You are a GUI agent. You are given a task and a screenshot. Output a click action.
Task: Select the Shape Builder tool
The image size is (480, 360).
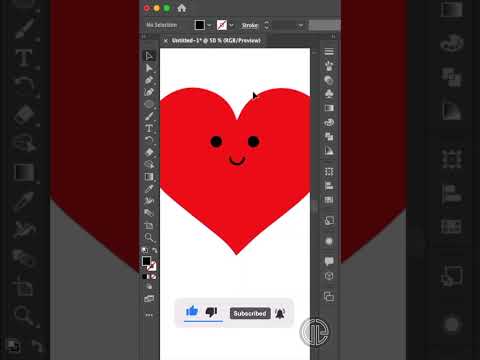pos(149,164)
